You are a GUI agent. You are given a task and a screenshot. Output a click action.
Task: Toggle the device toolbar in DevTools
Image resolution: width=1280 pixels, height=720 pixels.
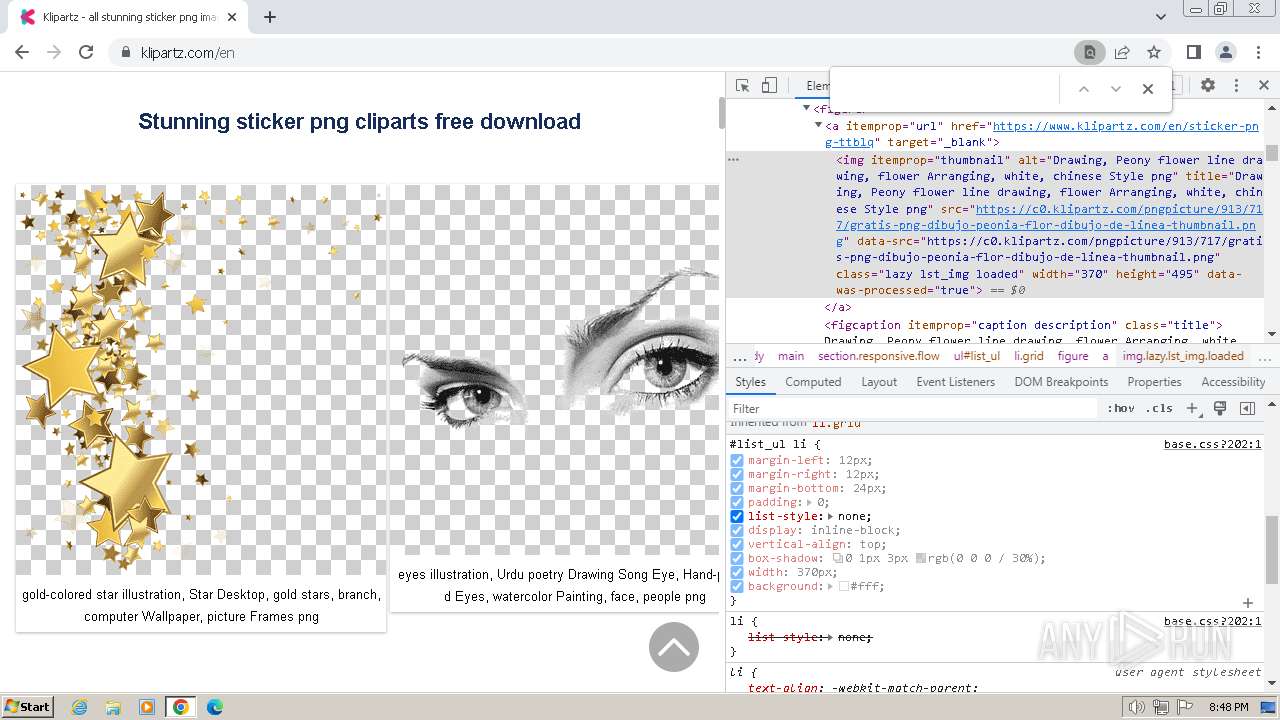(x=769, y=86)
